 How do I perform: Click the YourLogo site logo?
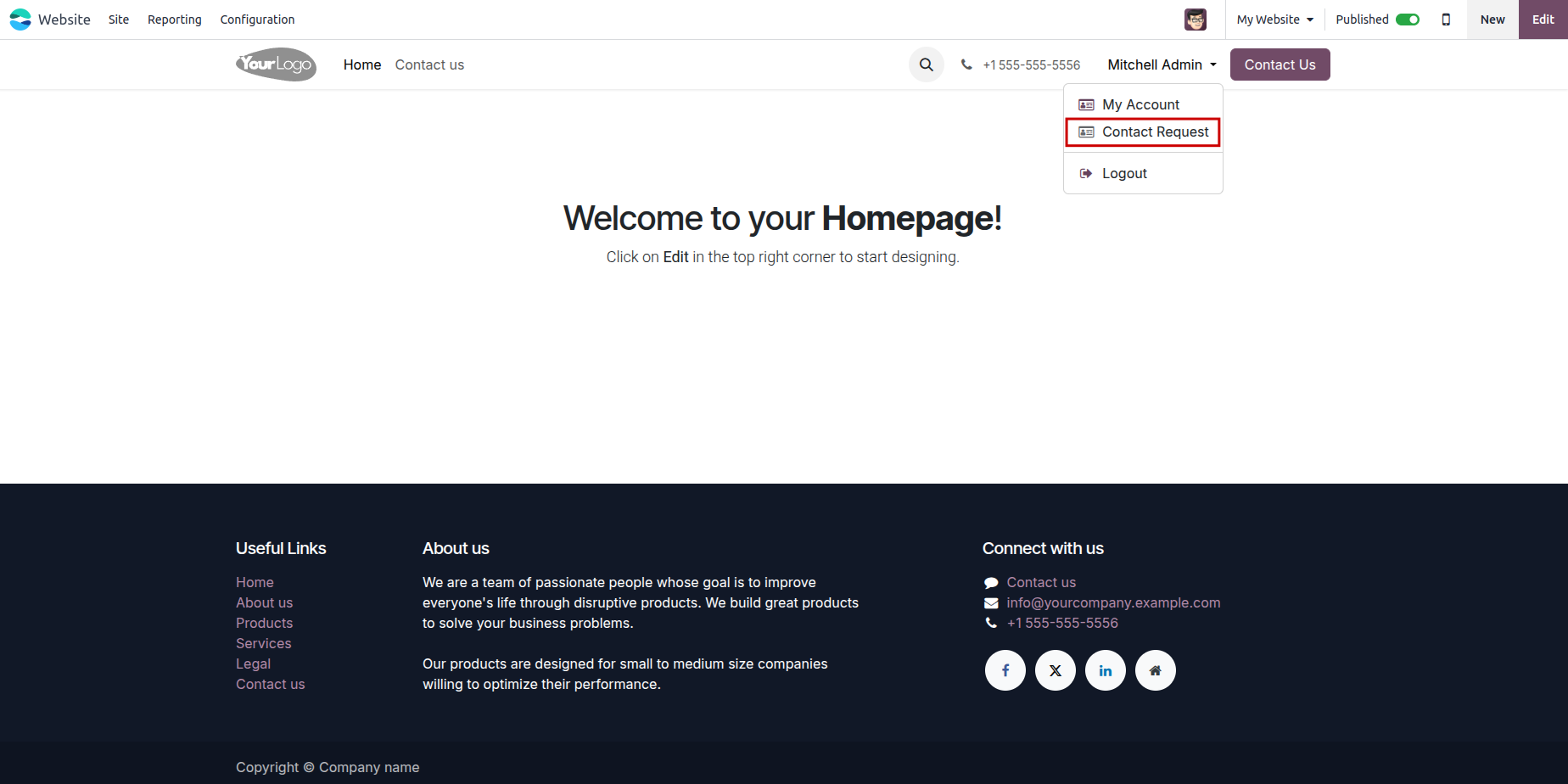pyautogui.click(x=276, y=64)
